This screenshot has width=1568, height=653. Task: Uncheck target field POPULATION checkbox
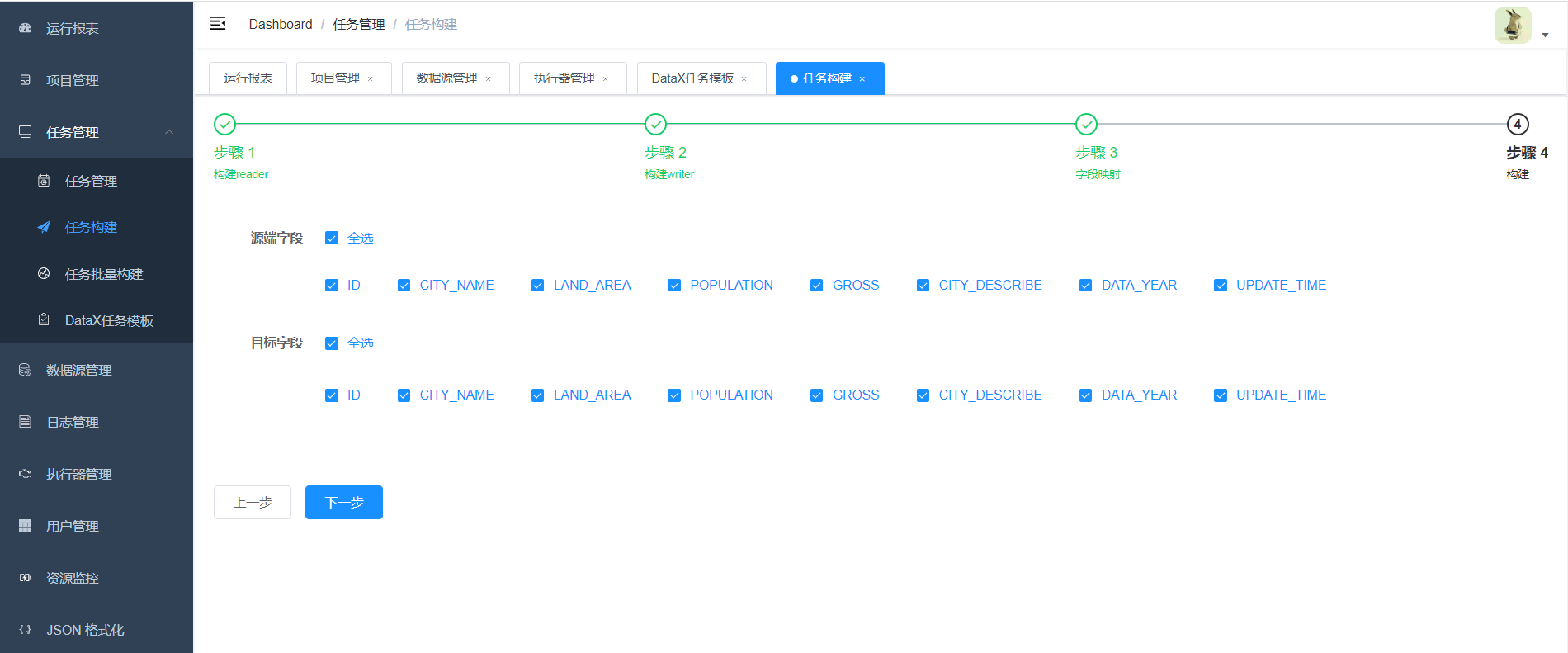click(x=674, y=395)
